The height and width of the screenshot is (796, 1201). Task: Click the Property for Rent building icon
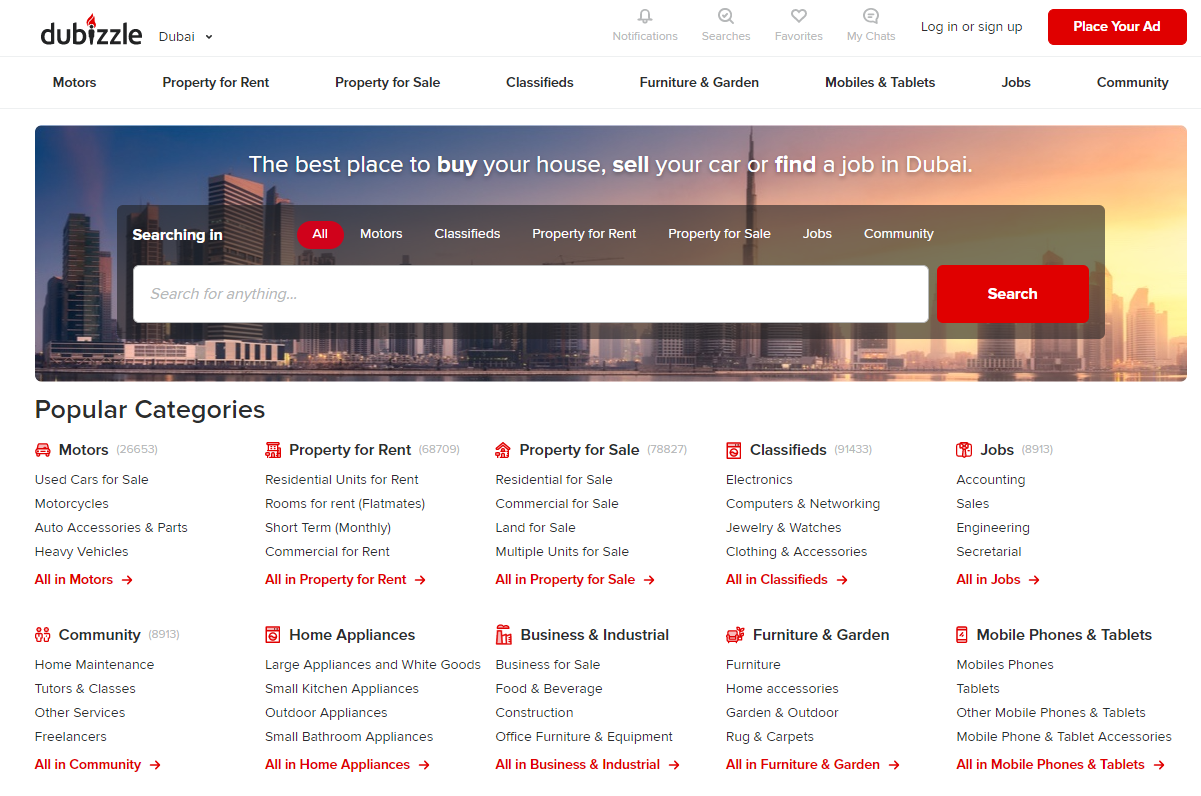point(273,450)
